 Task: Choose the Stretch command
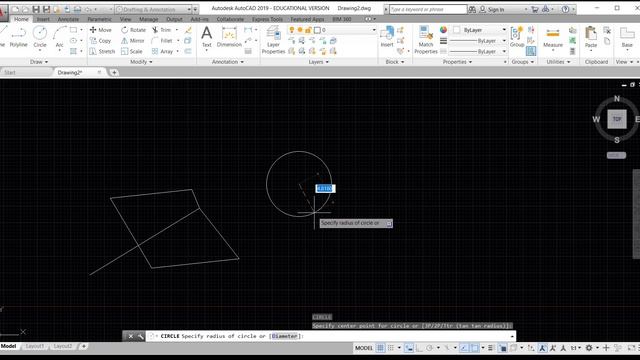[x=102, y=51]
